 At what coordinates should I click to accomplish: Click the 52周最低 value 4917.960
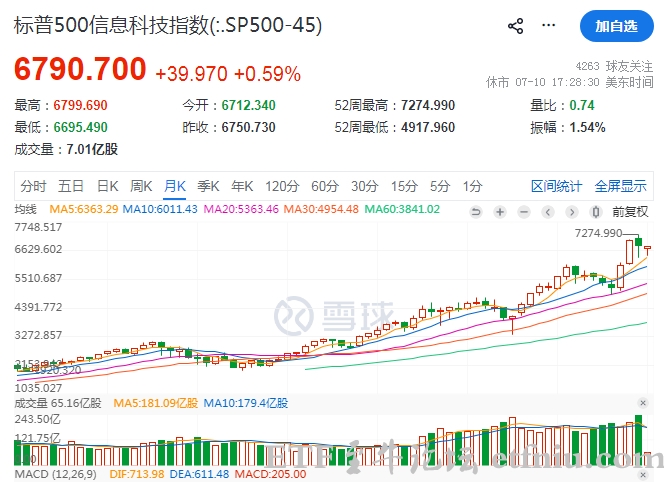pos(428,127)
